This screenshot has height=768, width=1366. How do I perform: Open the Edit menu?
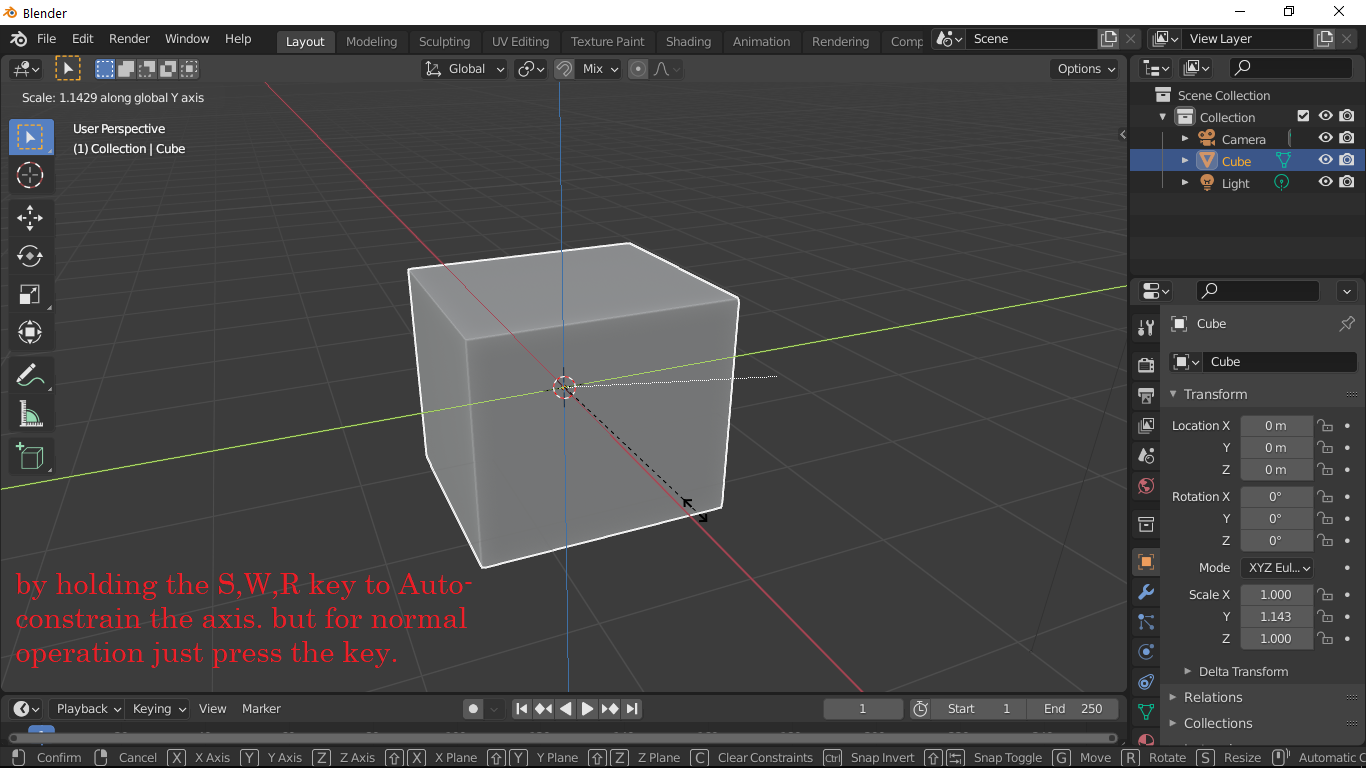(x=83, y=39)
